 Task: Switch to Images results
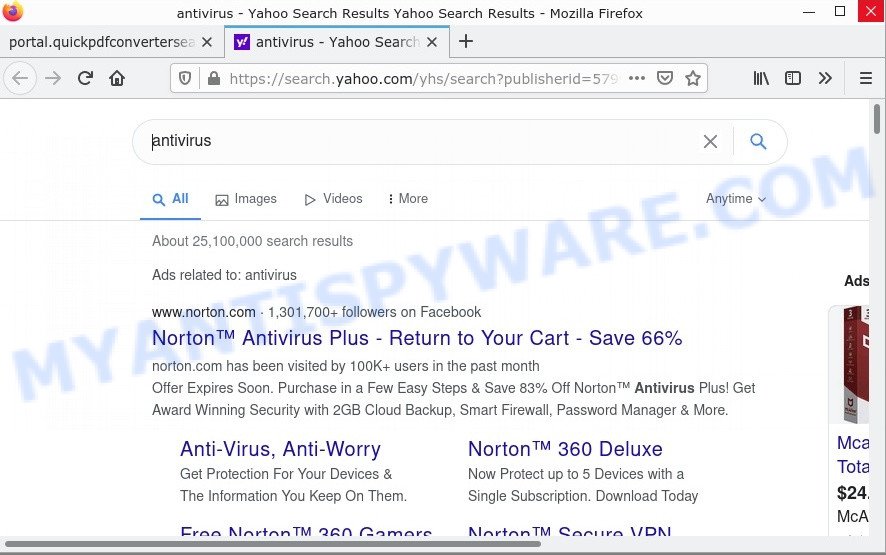pos(246,199)
